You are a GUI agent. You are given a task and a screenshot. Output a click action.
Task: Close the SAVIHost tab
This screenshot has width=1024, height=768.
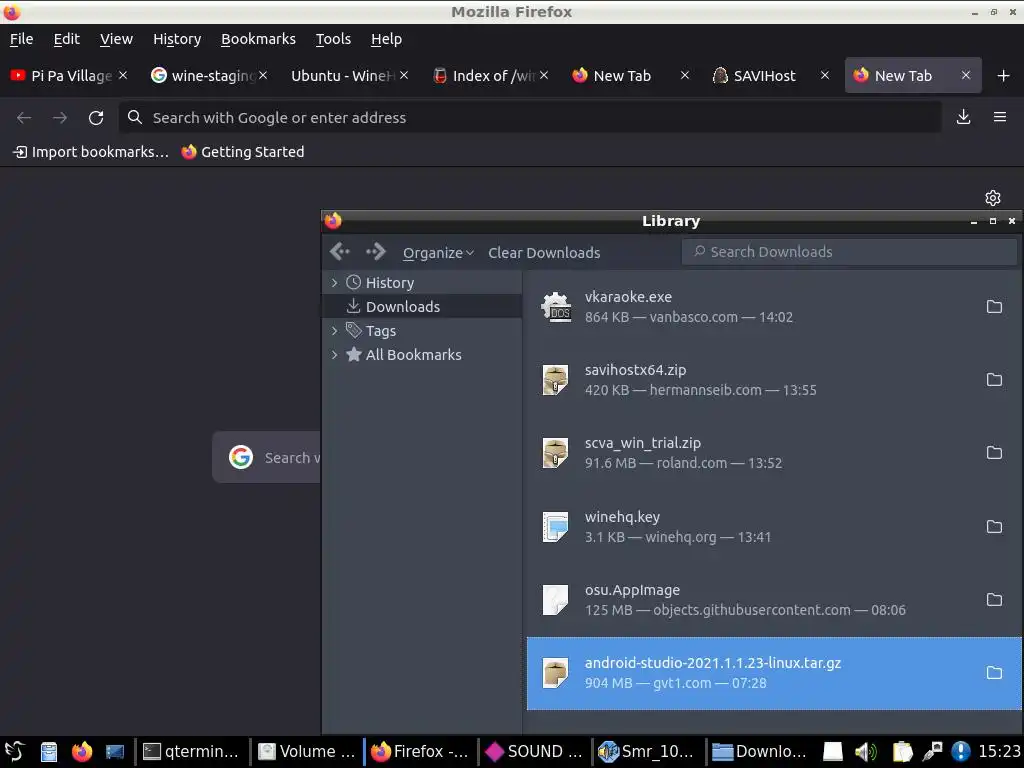tap(825, 76)
